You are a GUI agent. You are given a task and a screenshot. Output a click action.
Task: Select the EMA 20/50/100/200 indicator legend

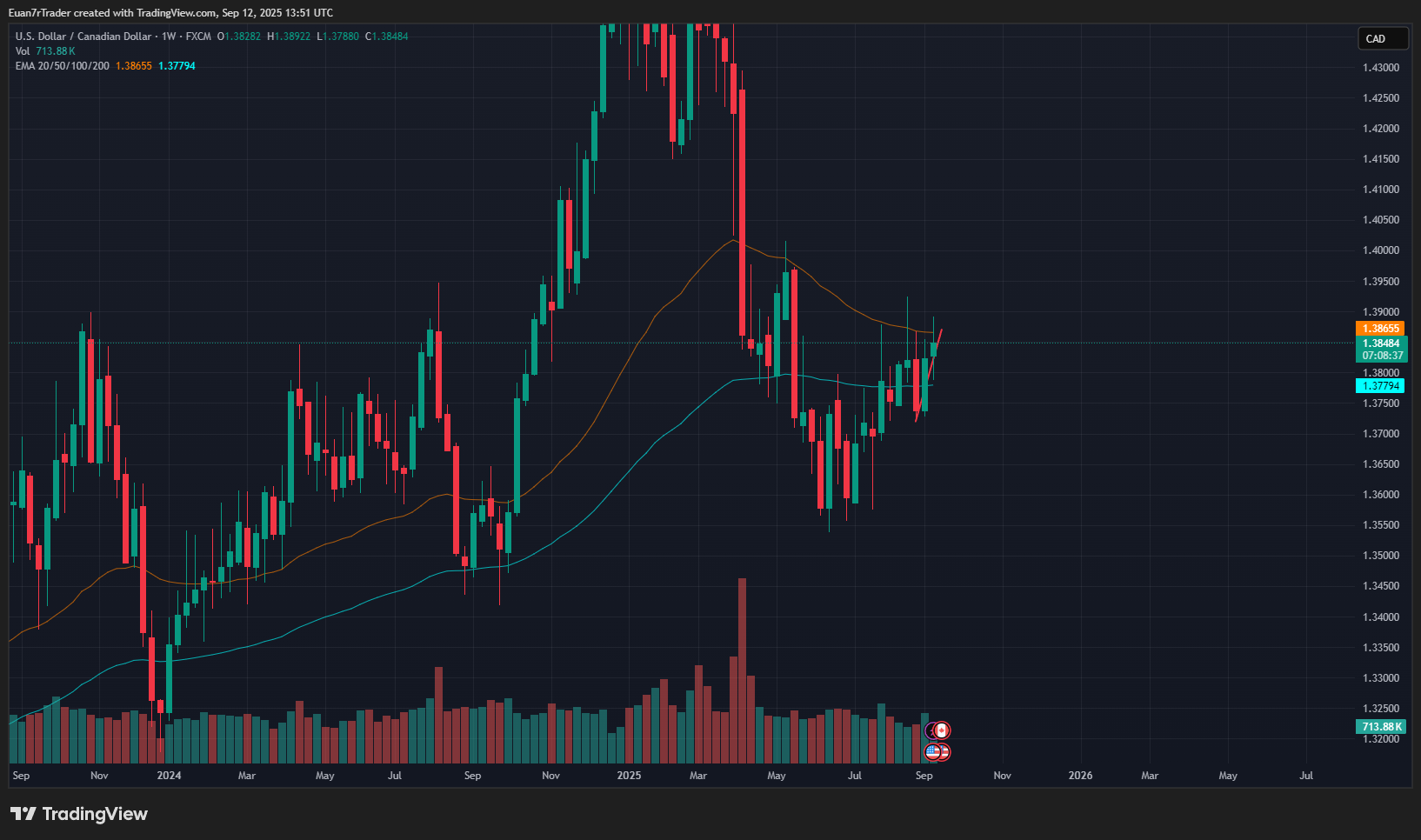[x=63, y=66]
